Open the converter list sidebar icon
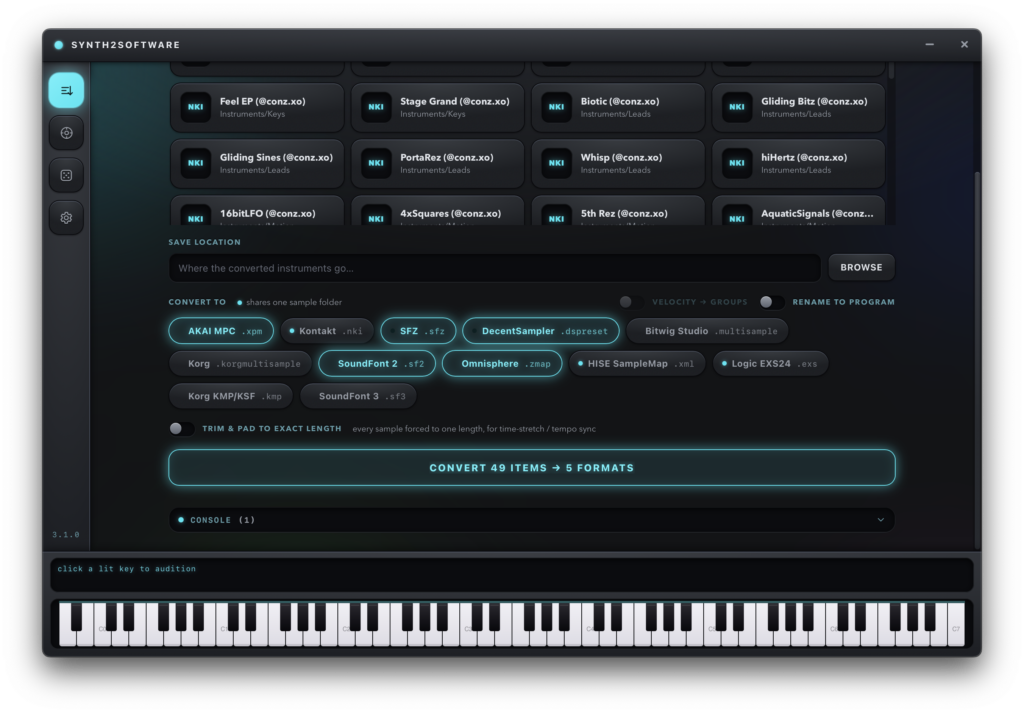This screenshot has width=1024, height=713. [x=66, y=90]
